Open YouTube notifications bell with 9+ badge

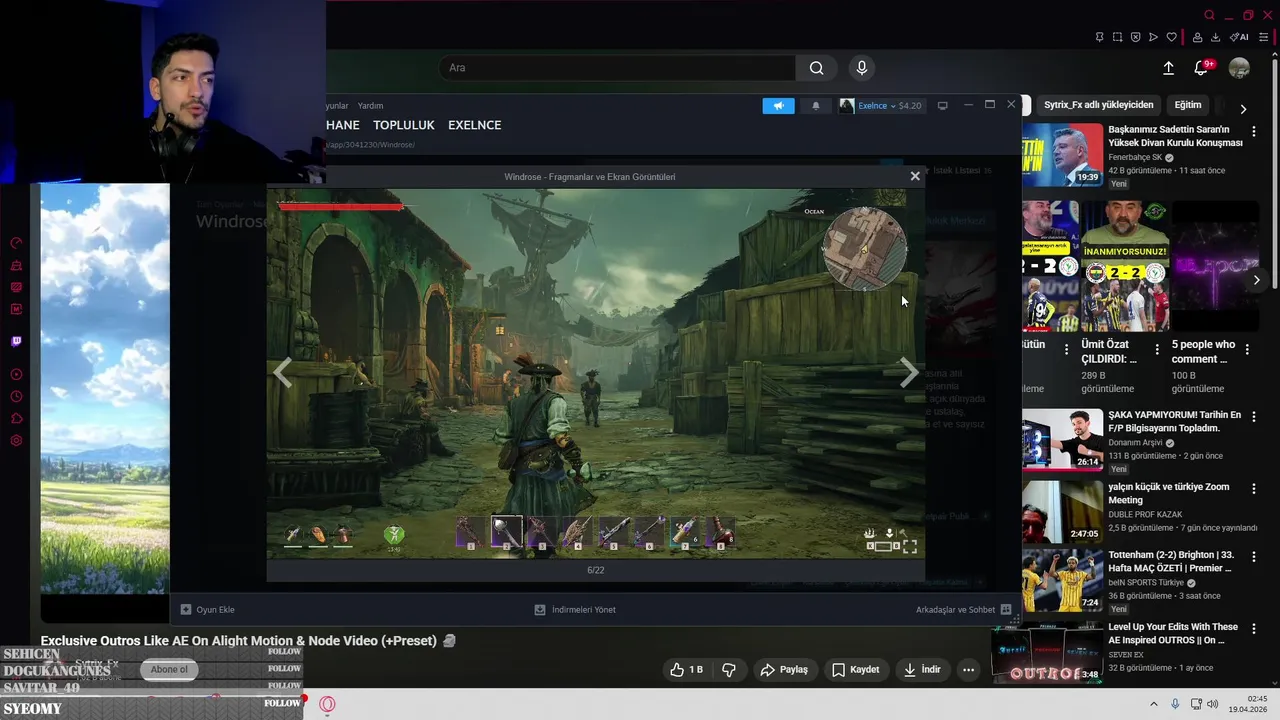tap(1201, 68)
